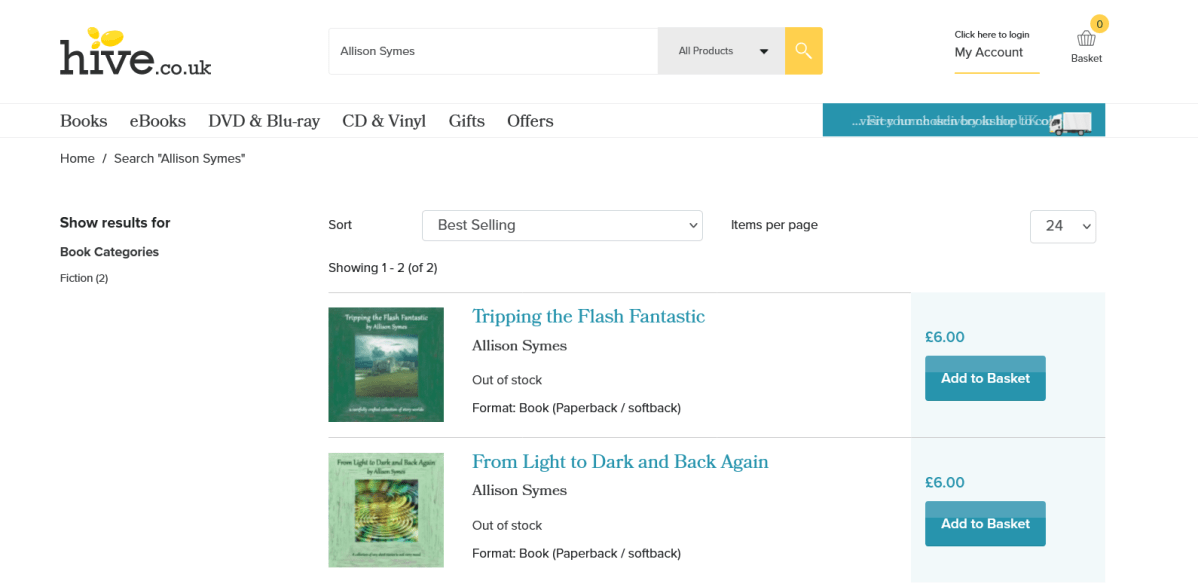Add From Light to Dark to basket
Viewport: 1198px width, 584px height.
coord(985,524)
